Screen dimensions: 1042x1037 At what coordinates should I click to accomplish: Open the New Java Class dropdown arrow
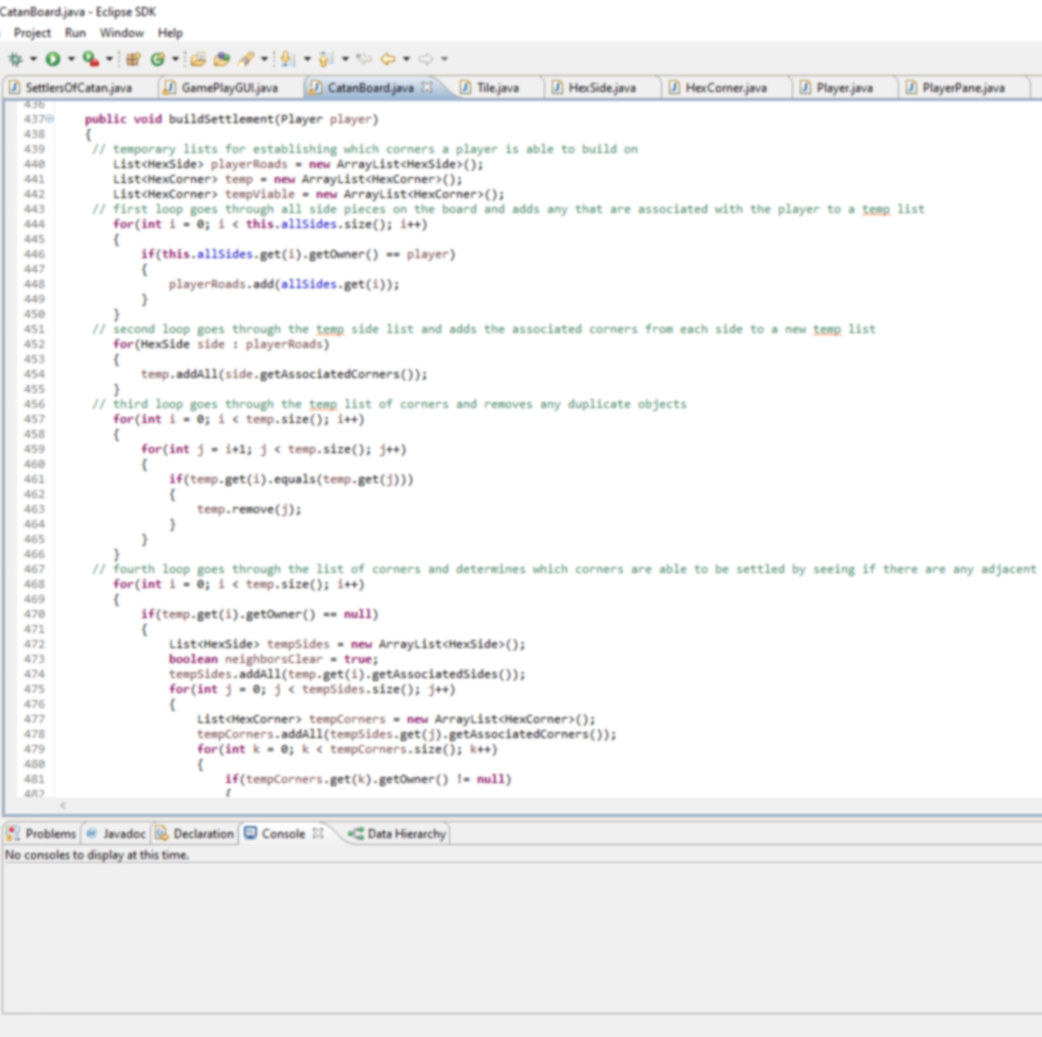175,59
